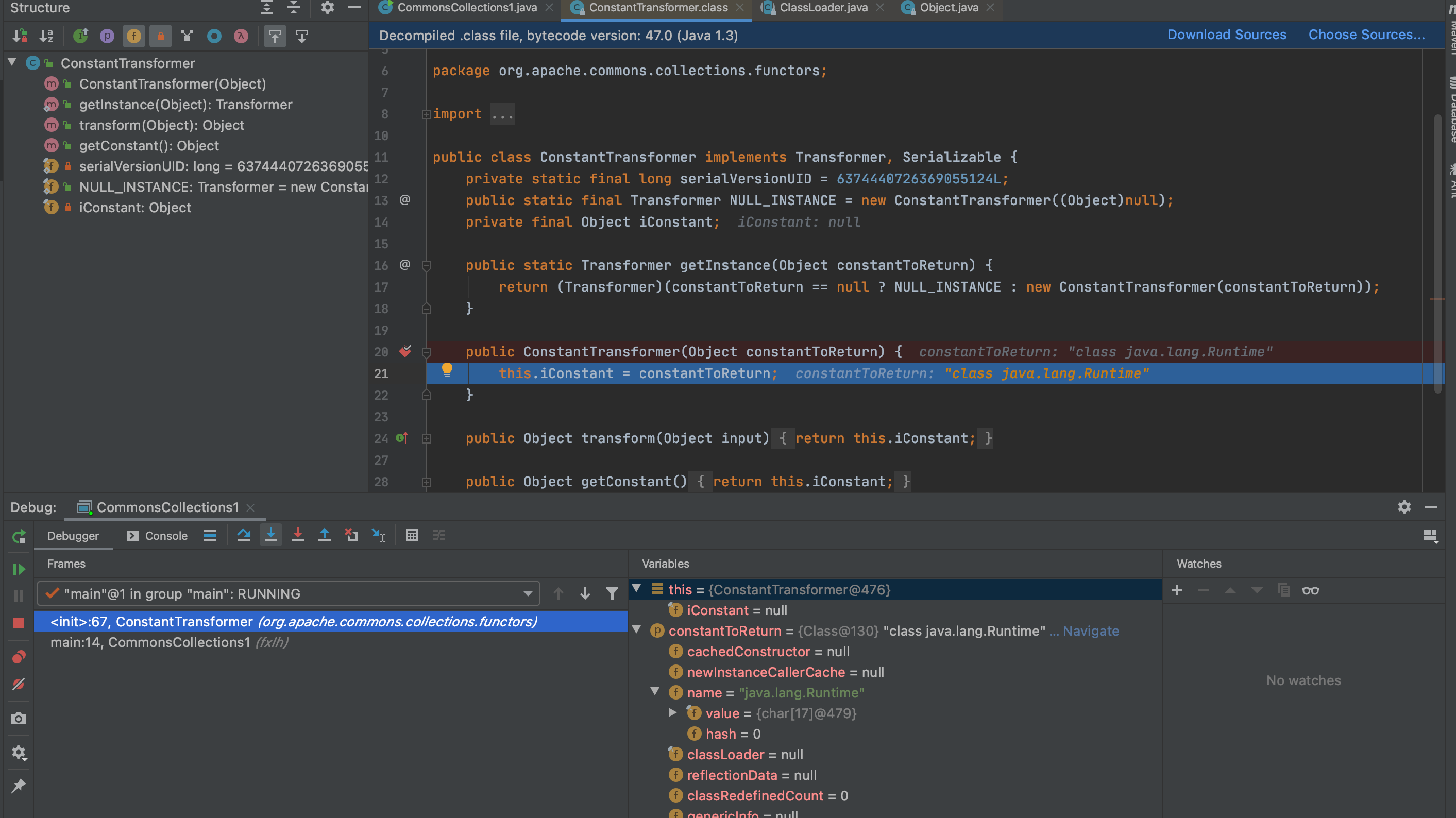Open the intention lightbulb on line 21
1456x818 pixels.
pos(447,370)
